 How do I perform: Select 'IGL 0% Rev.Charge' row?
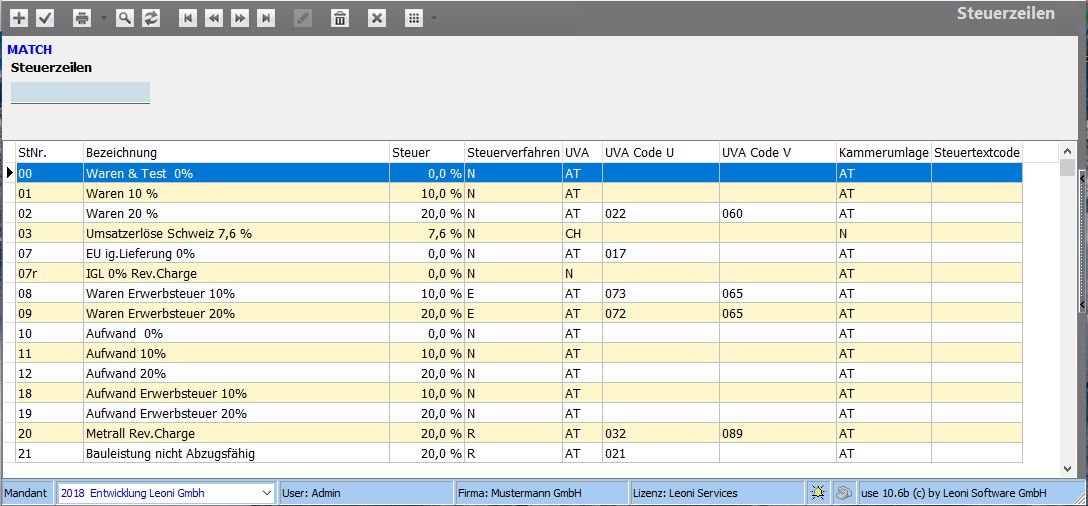point(519,273)
